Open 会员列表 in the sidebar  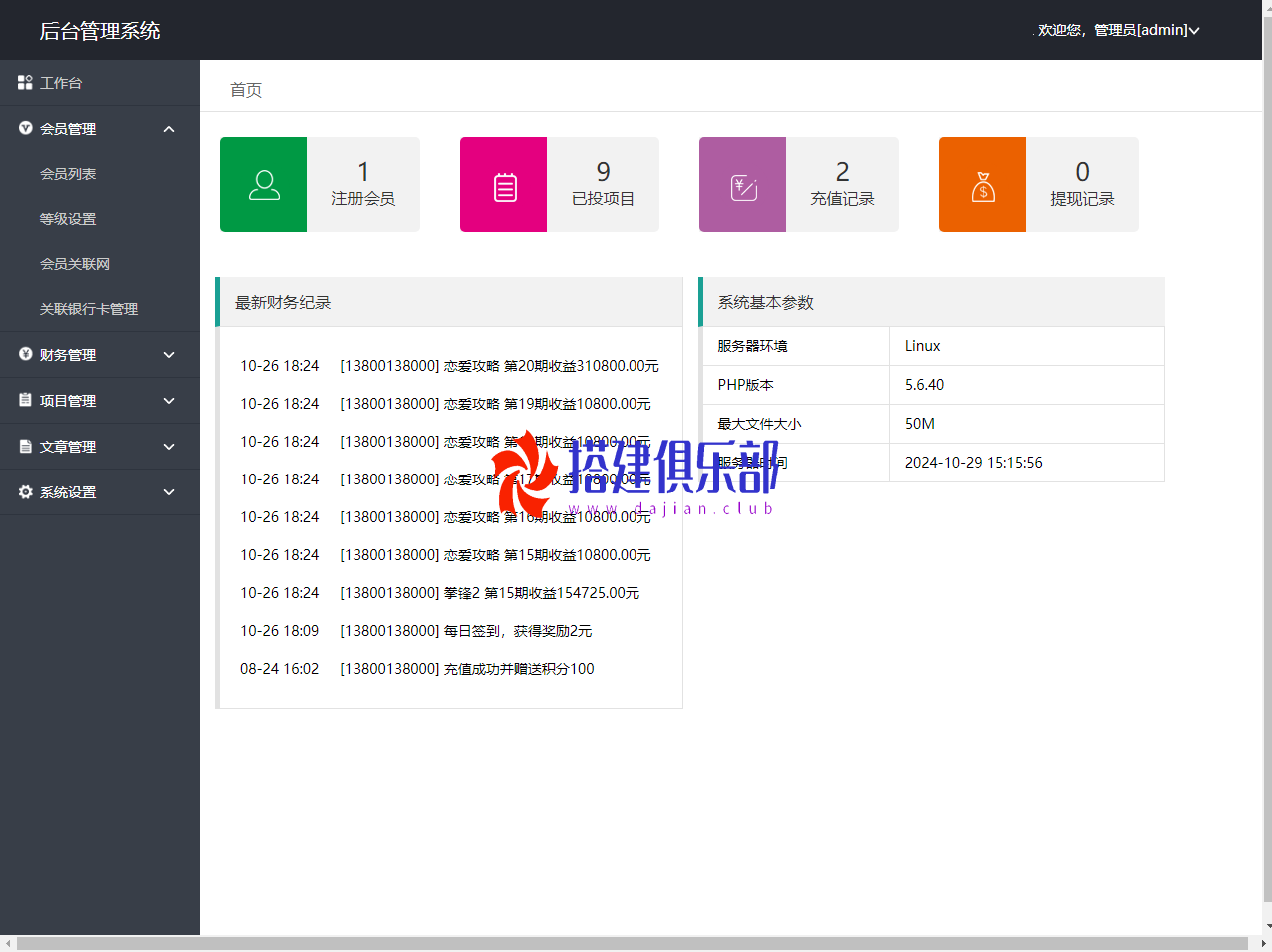coord(68,174)
